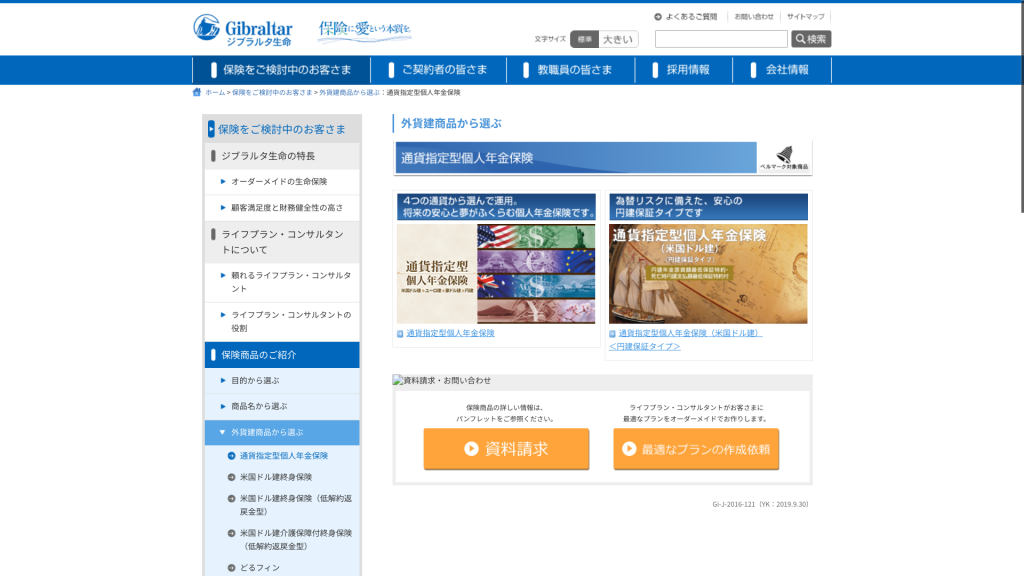
Task: Click the arrow icon beside よくあるご質問
Action: [x=658, y=17]
